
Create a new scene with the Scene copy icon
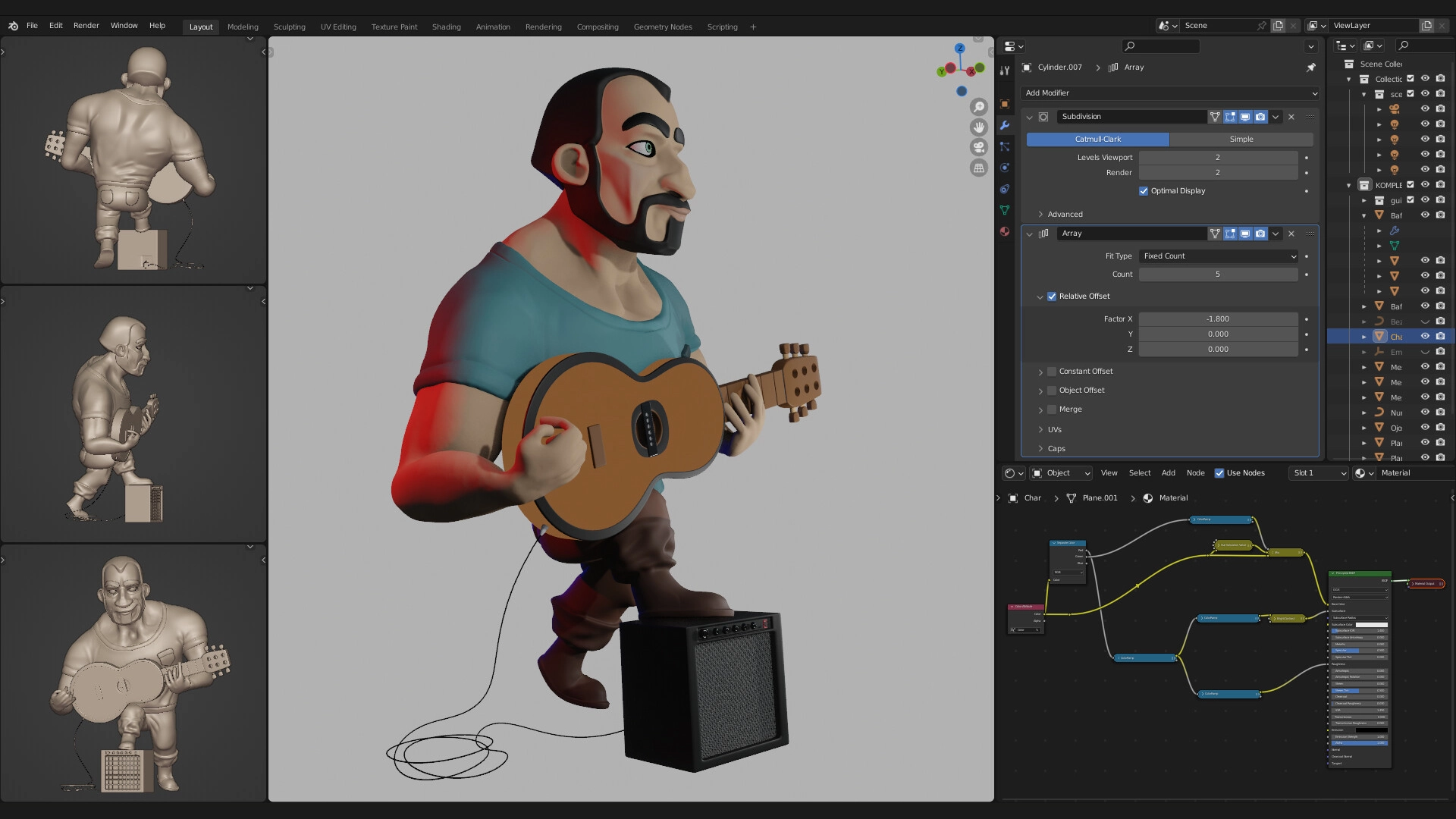[x=1279, y=26]
